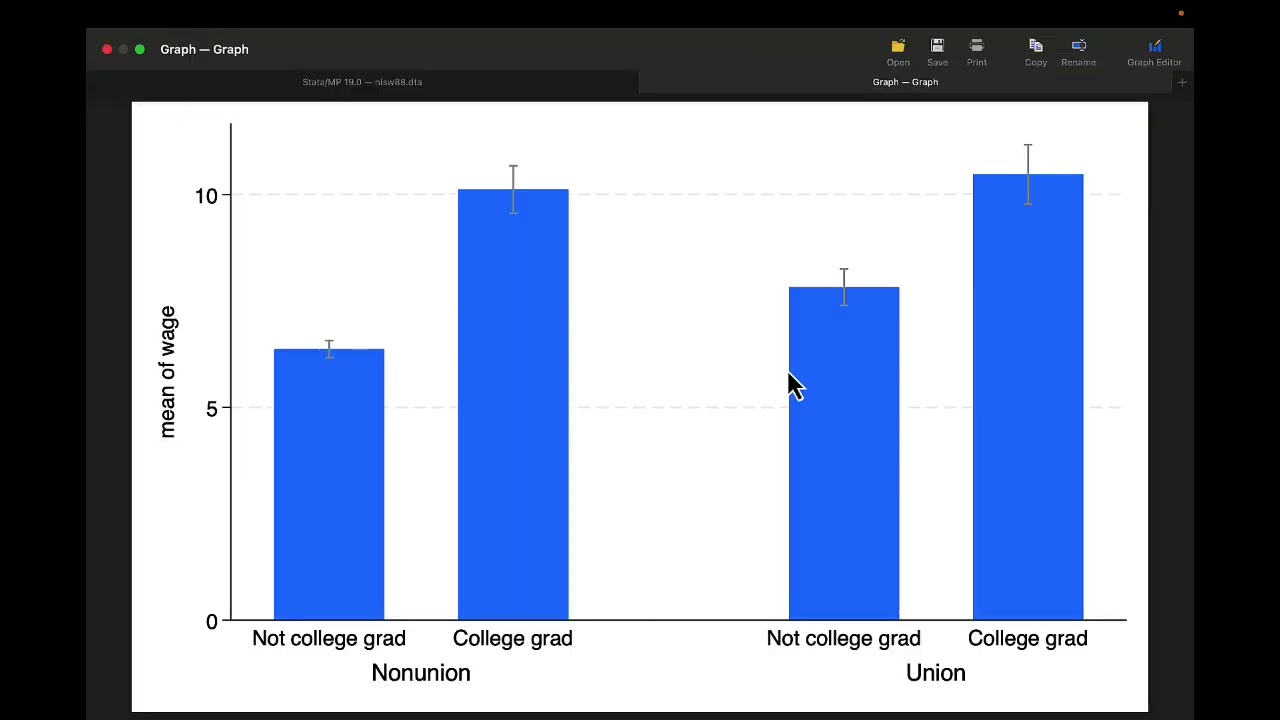
Task: Save the graph with the Save icon
Action: [937, 46]
